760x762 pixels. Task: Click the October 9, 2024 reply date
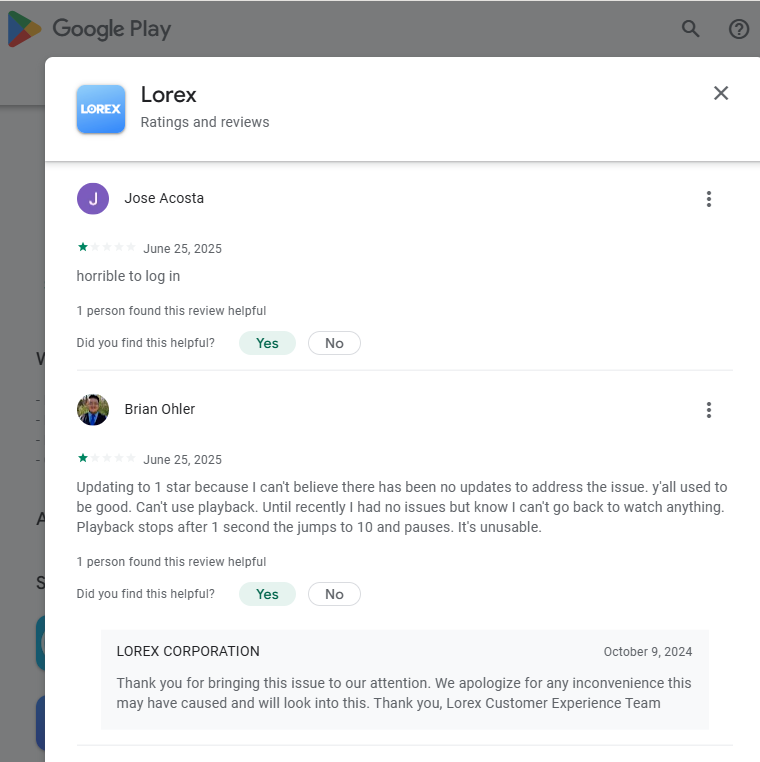[648, 652]
